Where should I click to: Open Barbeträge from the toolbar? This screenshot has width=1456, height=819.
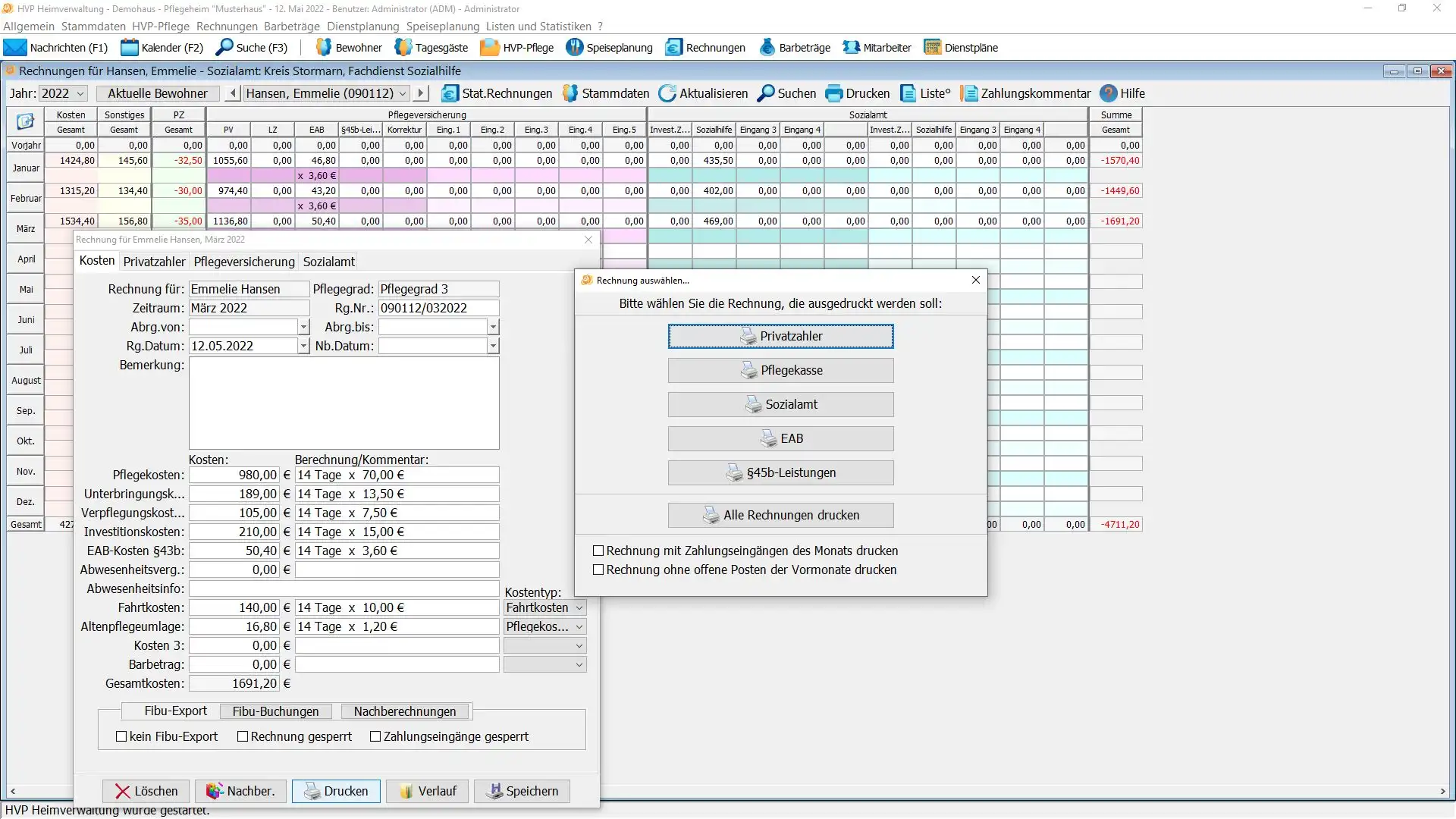767,48
